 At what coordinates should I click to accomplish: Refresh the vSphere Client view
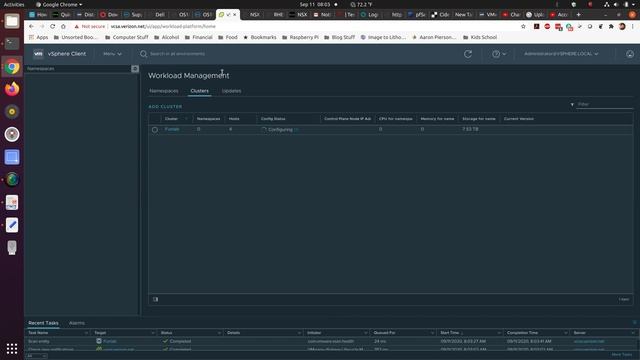[x=468, y=54]
